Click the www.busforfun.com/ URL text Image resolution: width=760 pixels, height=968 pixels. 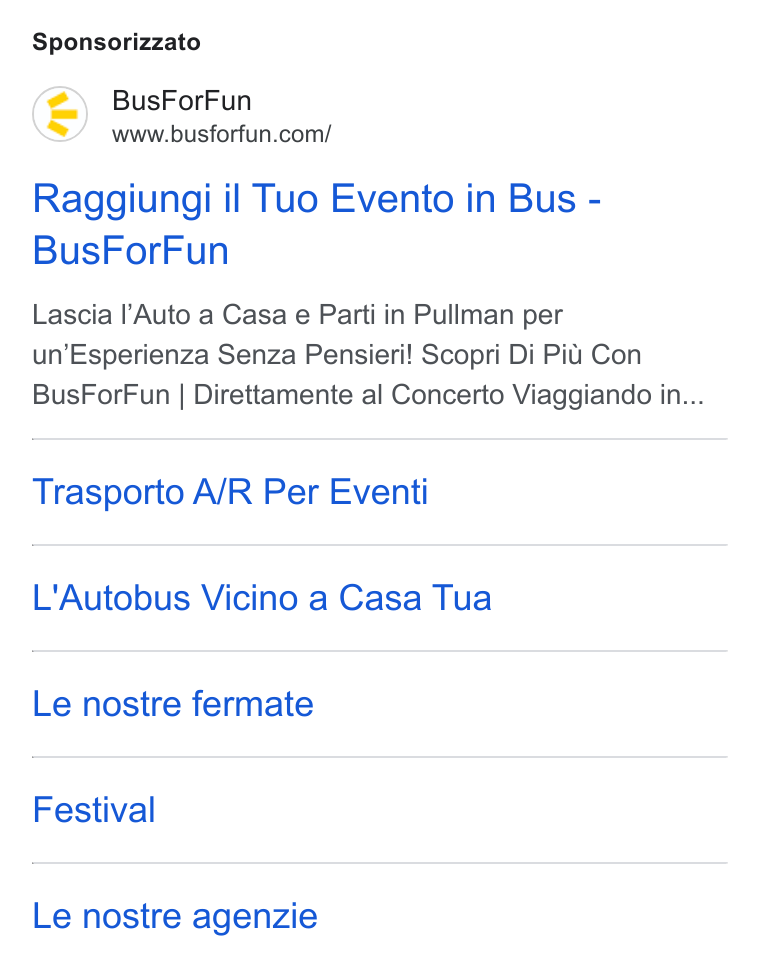222,134
